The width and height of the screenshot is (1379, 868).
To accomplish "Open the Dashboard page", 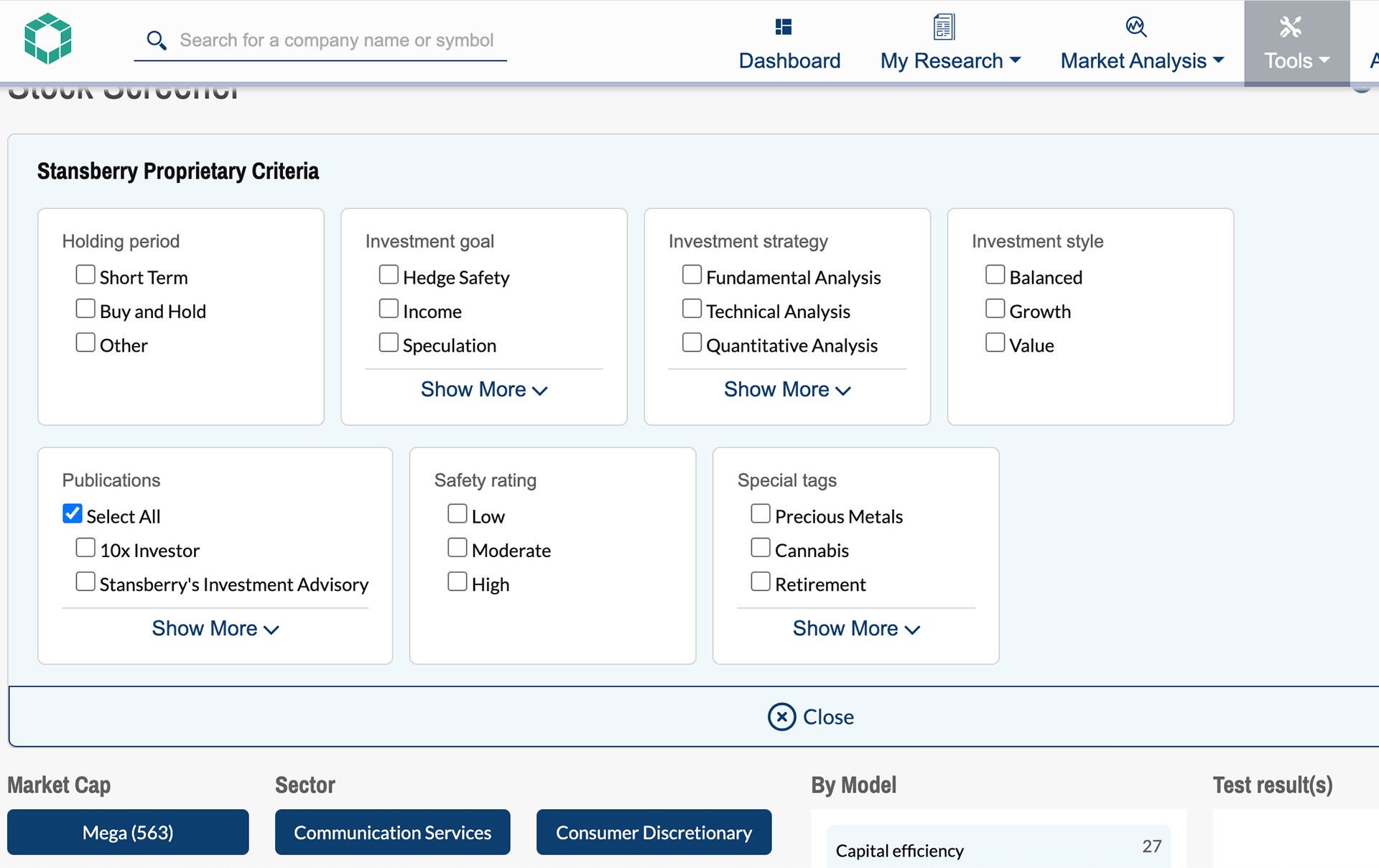I will click(789, 45).
